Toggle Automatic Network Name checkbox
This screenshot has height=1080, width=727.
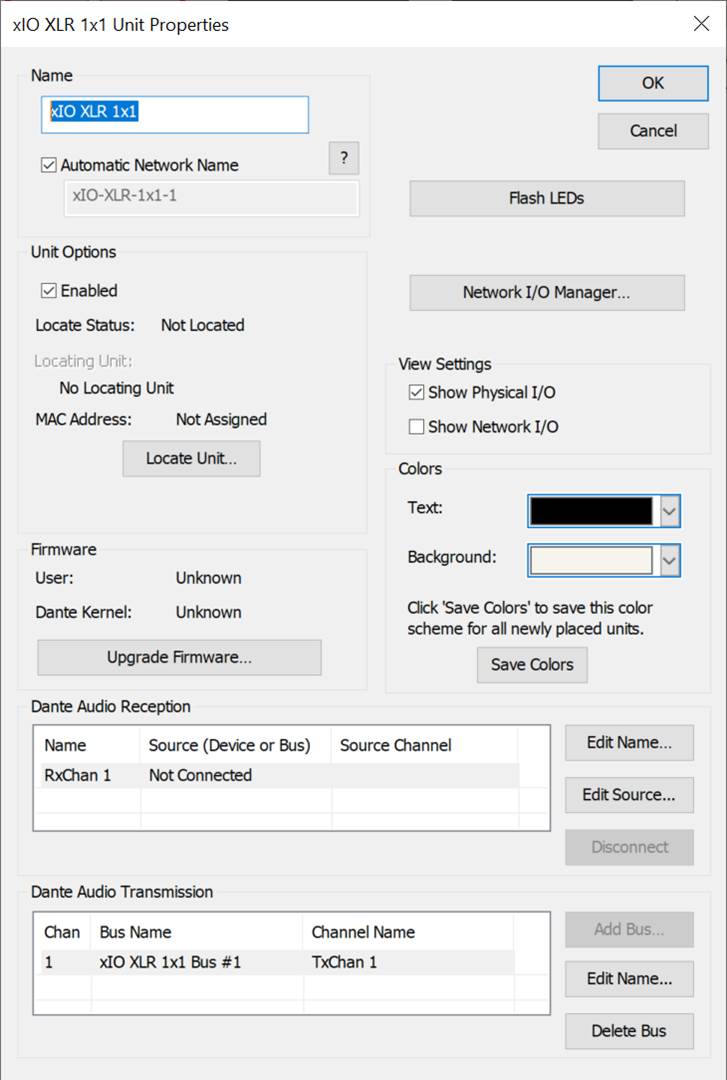click(x=49, y=165)
